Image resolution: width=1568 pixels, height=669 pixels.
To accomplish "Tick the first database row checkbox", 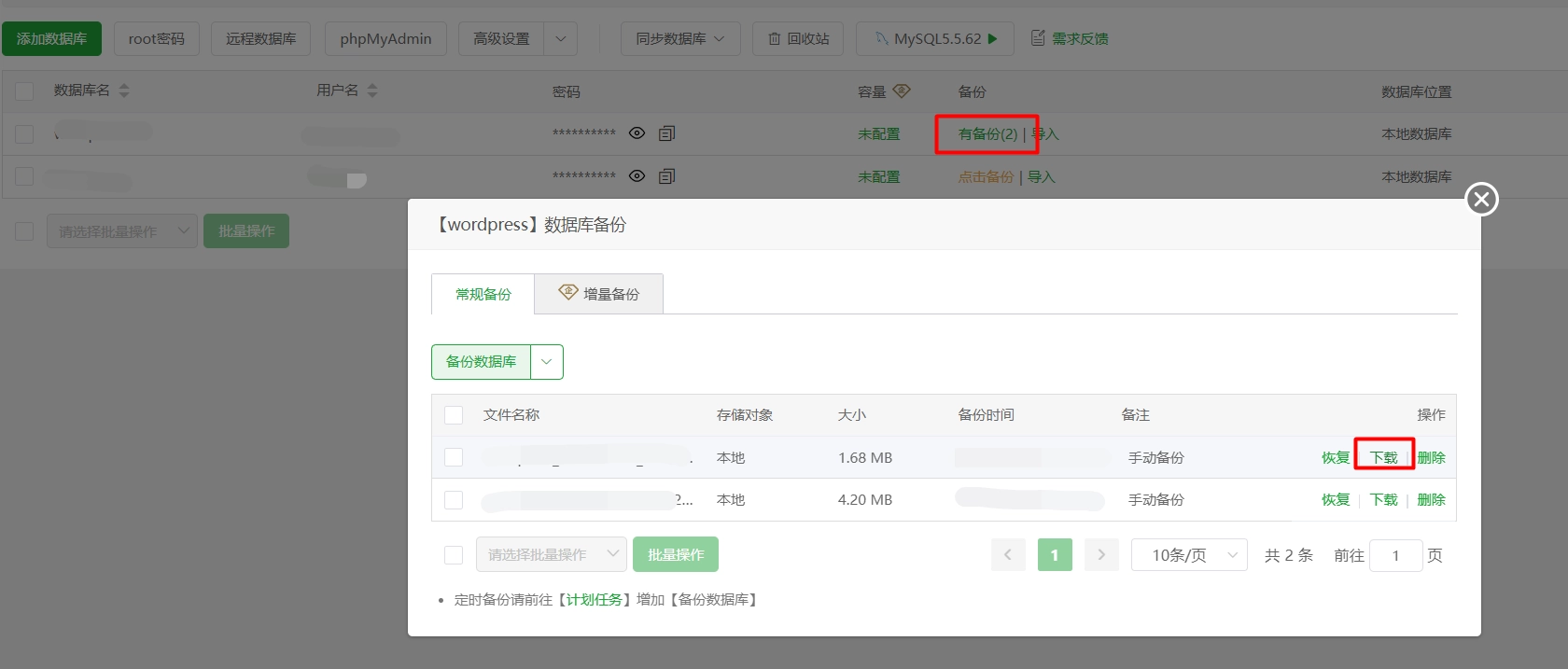I will click(x=24, y=133).
